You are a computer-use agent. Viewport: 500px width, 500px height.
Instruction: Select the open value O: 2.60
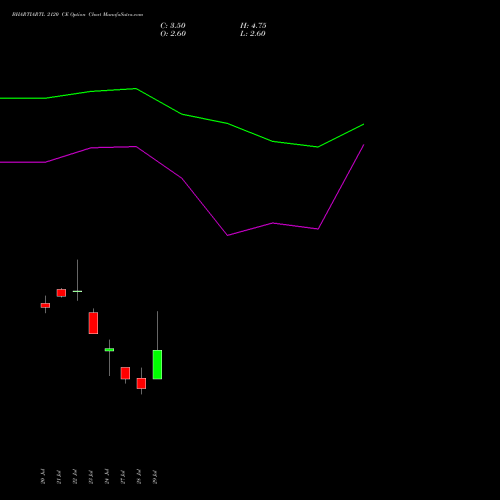[x=173, y=34]
